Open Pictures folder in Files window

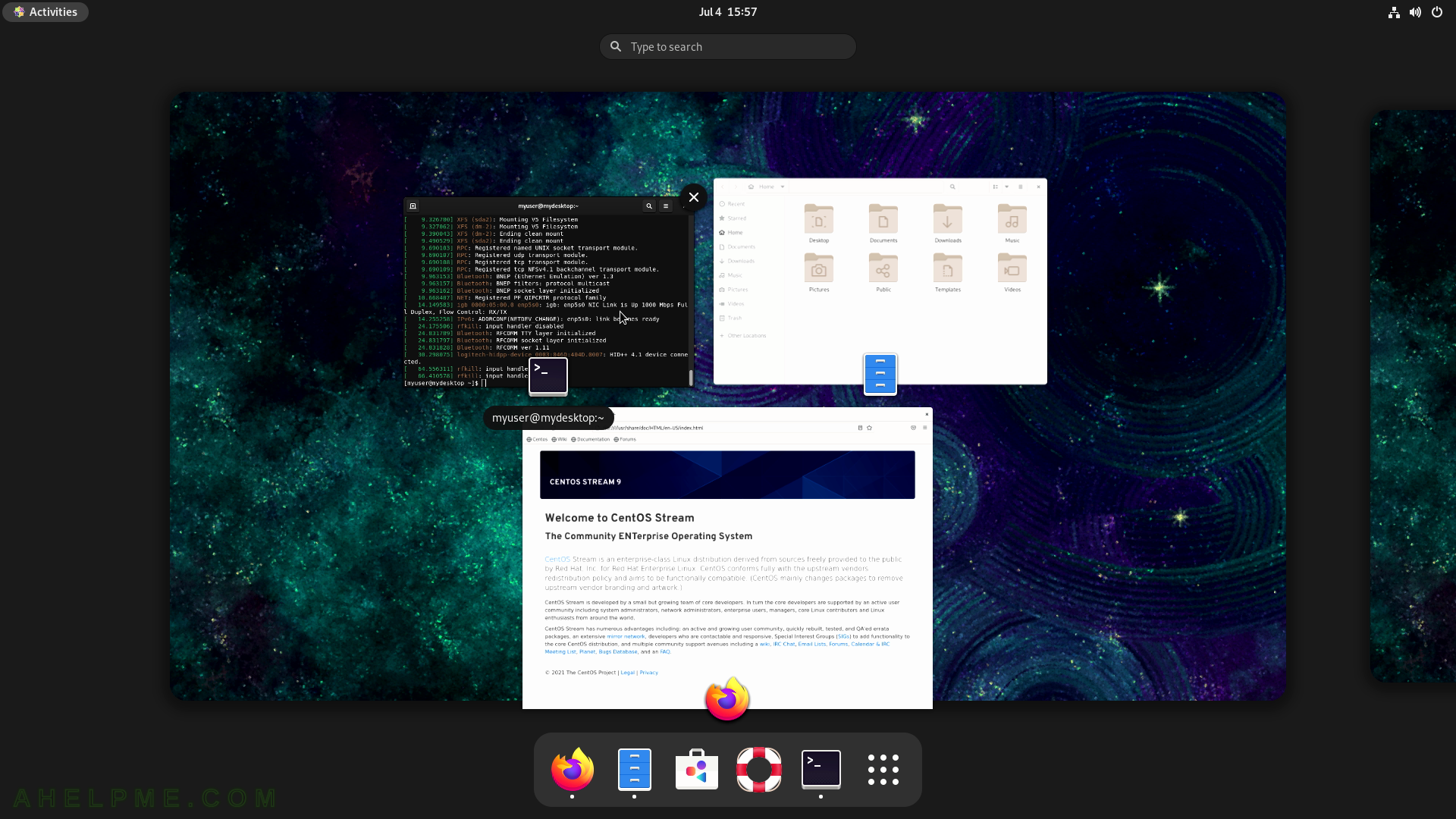[819, 272]
